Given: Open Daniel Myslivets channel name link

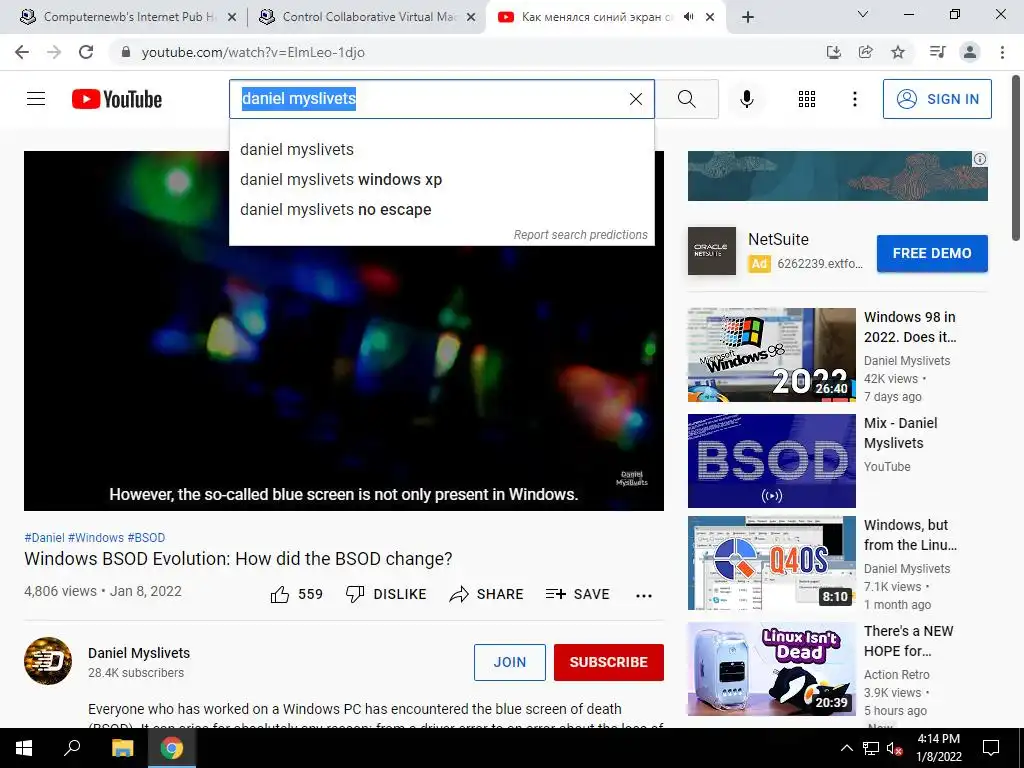Looking at the screenshot, I should pos(139,653).
